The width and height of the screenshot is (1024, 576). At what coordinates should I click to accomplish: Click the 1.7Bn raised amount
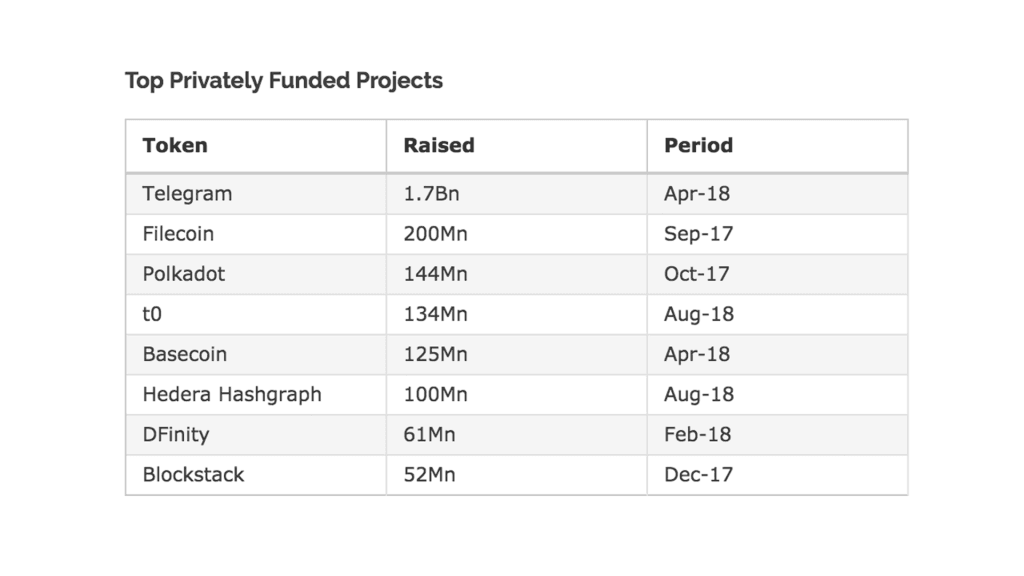431,194
